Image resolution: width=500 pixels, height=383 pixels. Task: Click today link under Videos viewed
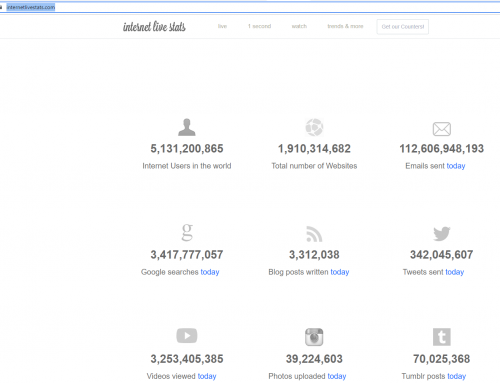(x=207, y=376)
